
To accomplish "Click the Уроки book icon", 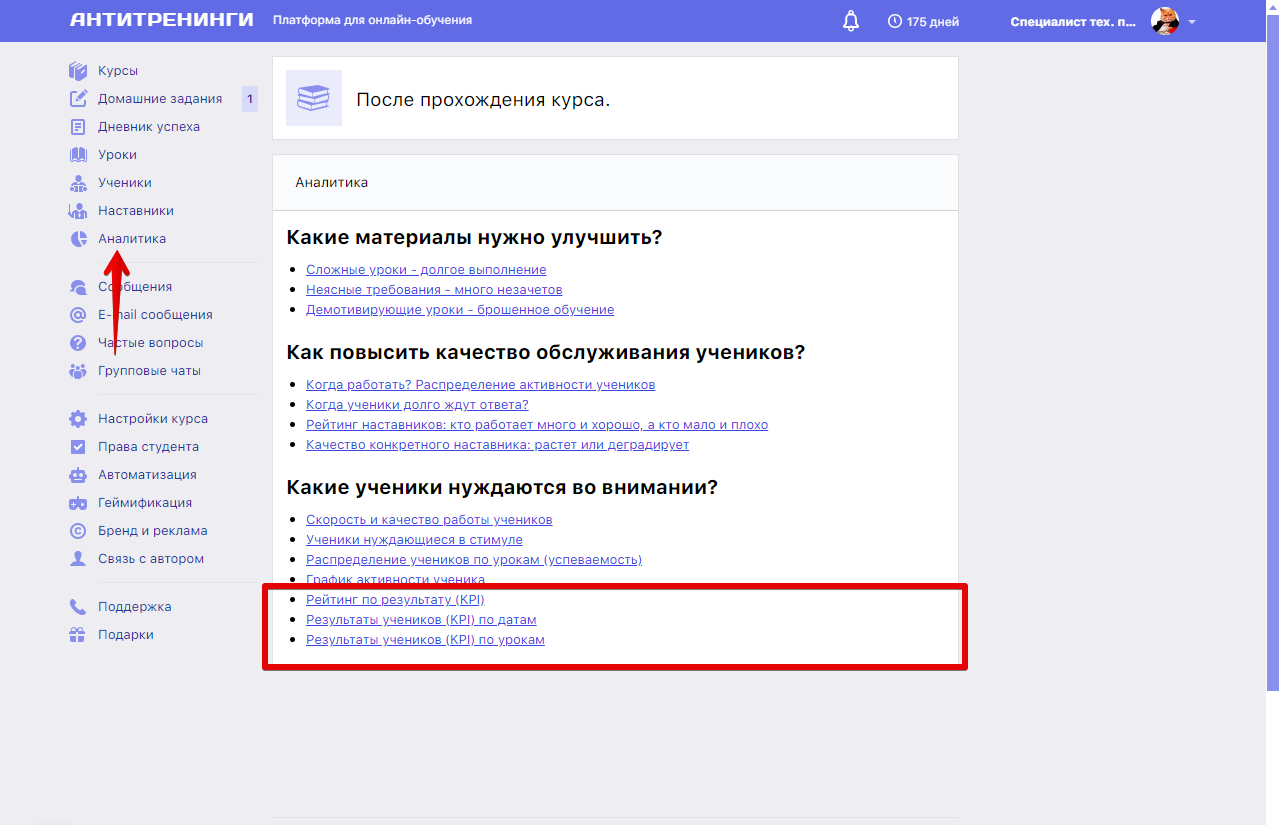I will pos(79,154).
